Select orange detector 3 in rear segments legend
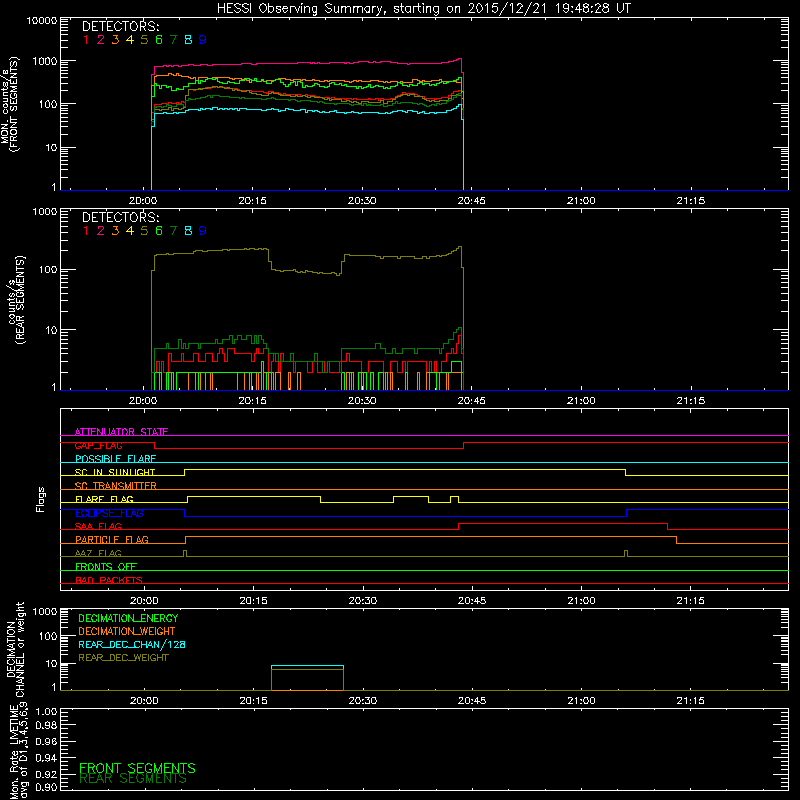The height and width of the screenshot is (800, 800). [115, 231]
